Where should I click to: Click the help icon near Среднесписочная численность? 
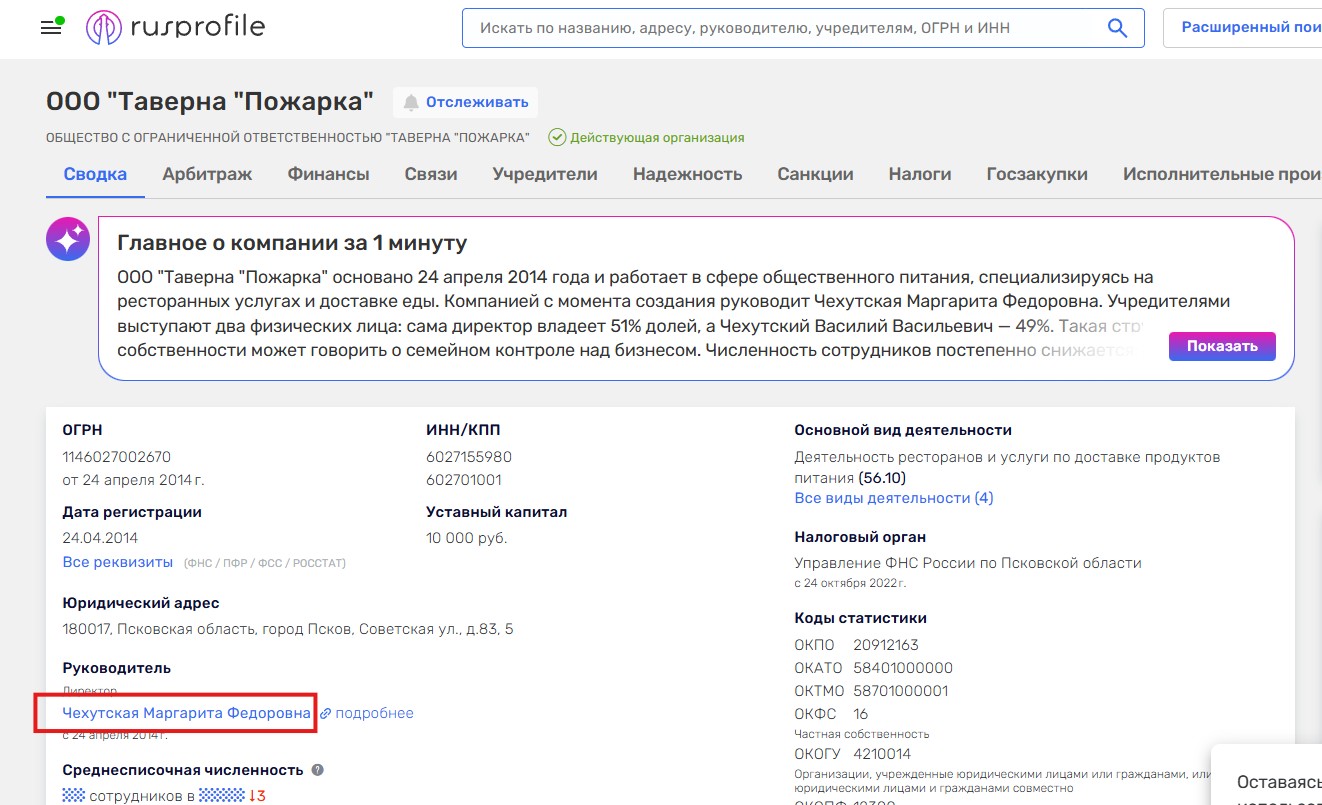click(318, 770)
